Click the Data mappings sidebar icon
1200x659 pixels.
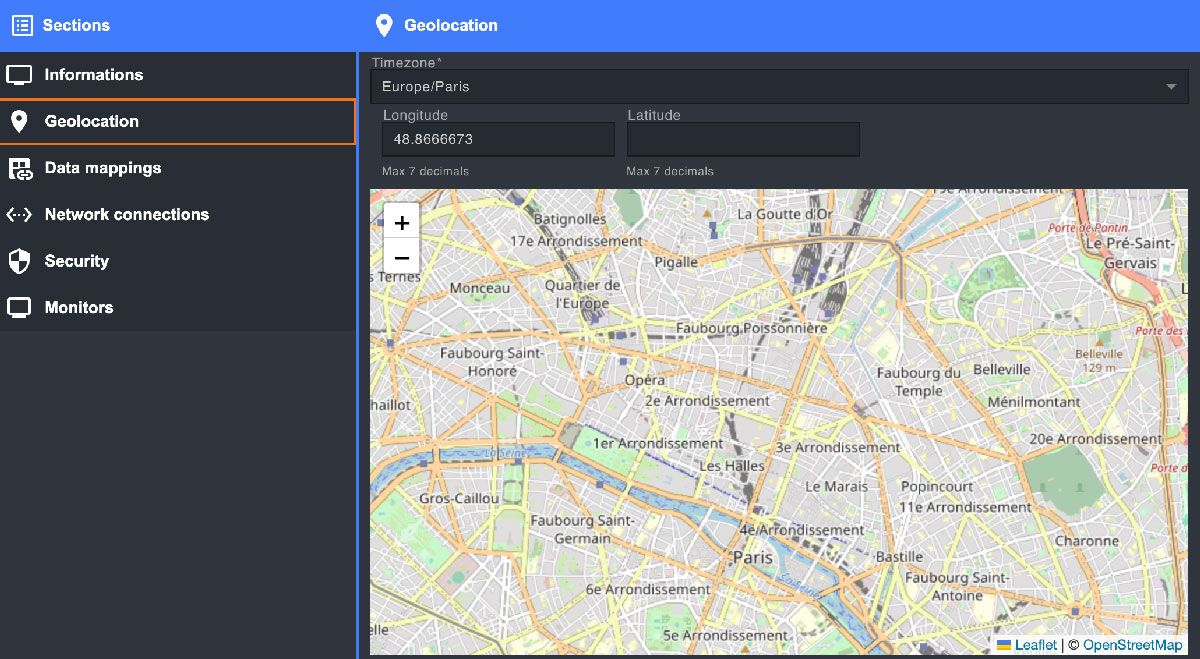[19, 168]
